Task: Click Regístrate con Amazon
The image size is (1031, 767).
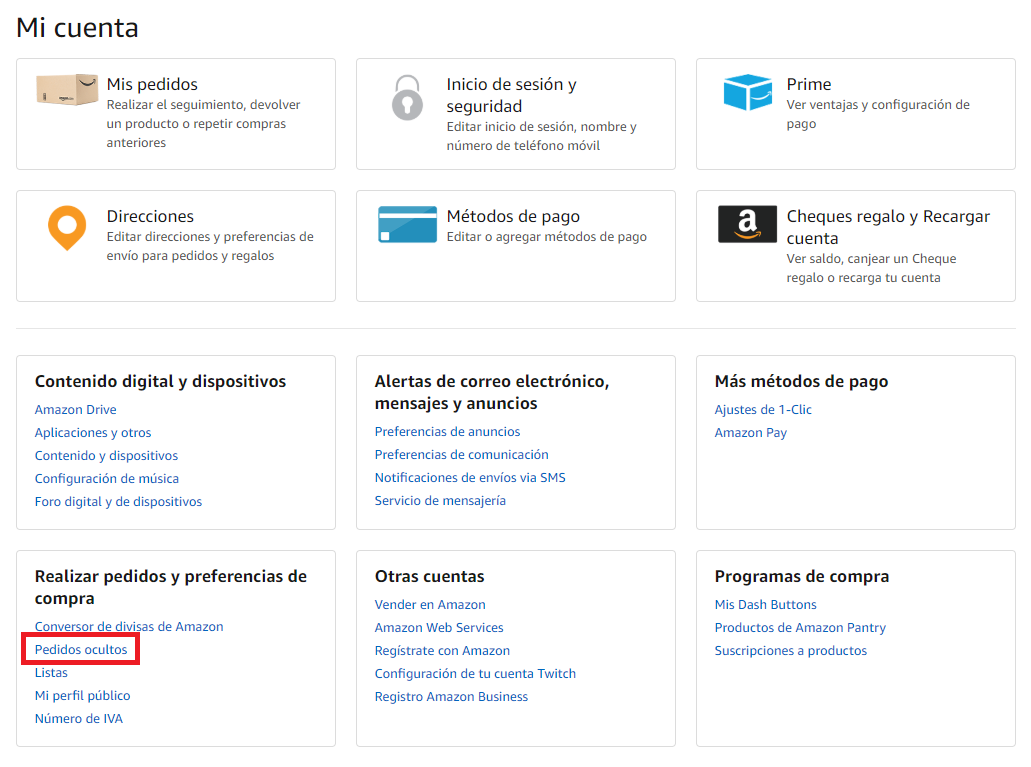Action: tap(442, 651)
